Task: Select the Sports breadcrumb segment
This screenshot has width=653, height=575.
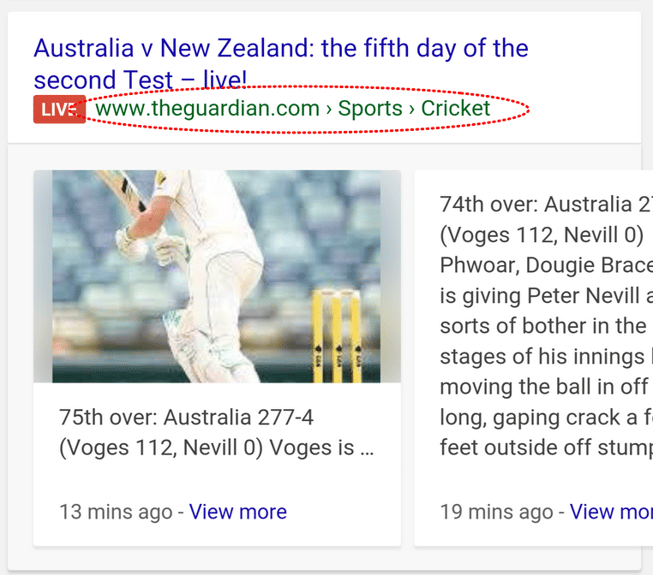Action: 369,109
